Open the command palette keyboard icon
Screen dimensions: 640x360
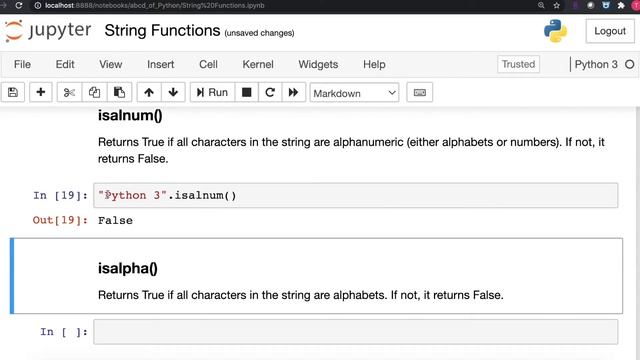420,93
